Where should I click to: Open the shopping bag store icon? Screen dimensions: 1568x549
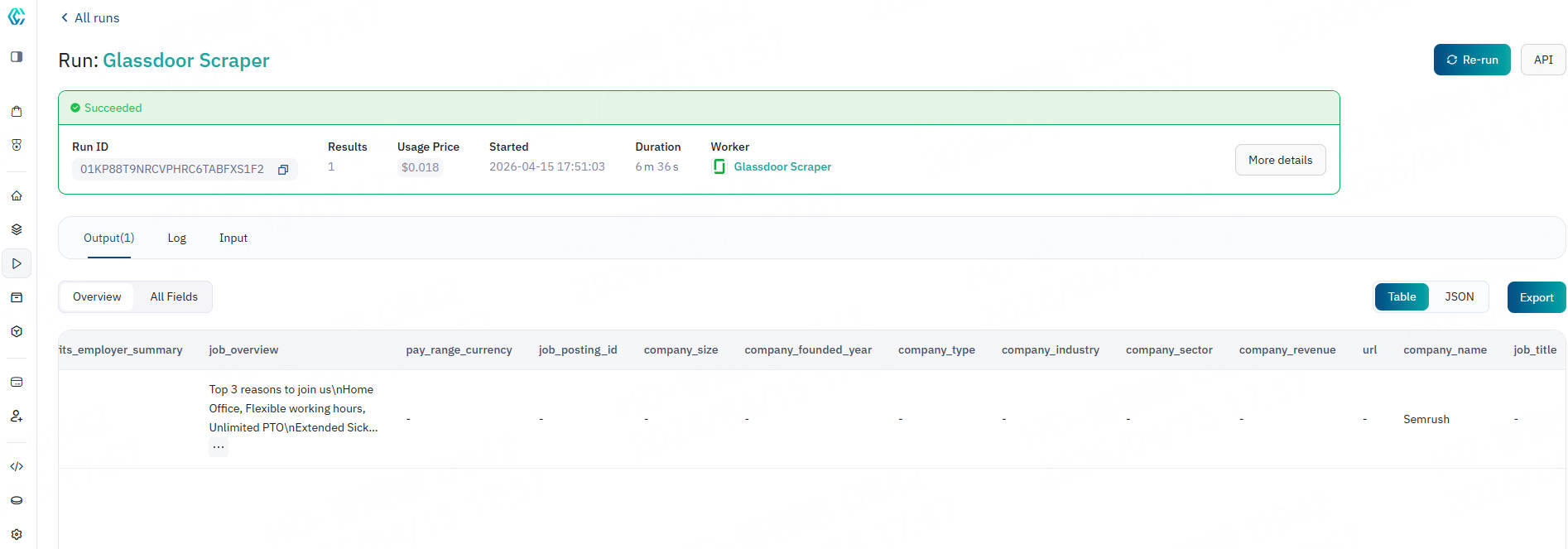pos(17,112)
